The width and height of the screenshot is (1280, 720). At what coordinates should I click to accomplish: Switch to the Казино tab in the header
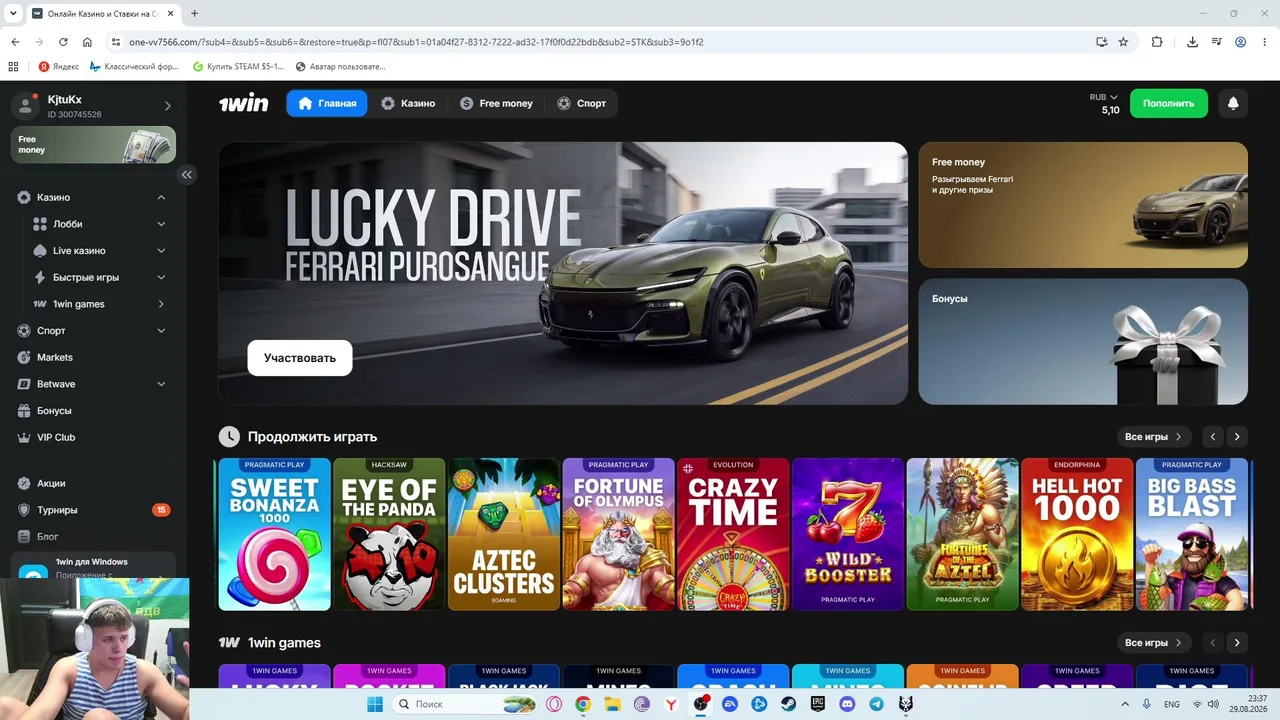coord(408,103)
